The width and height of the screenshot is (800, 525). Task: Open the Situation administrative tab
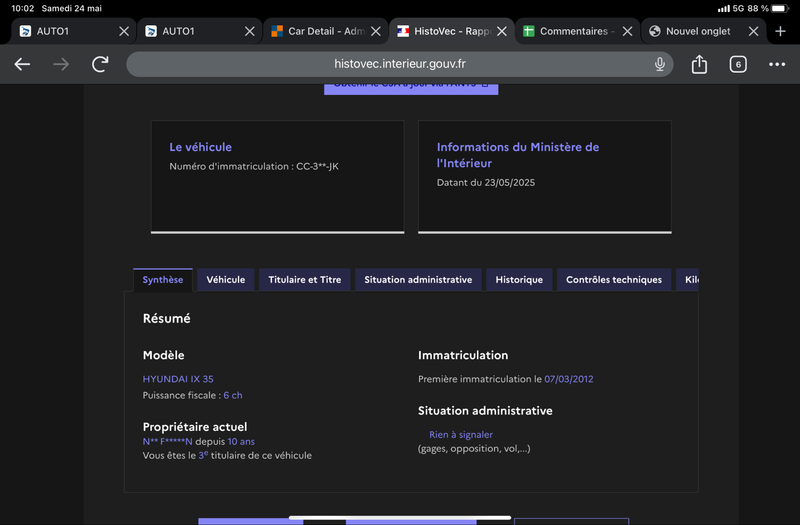tap(418, 280)
